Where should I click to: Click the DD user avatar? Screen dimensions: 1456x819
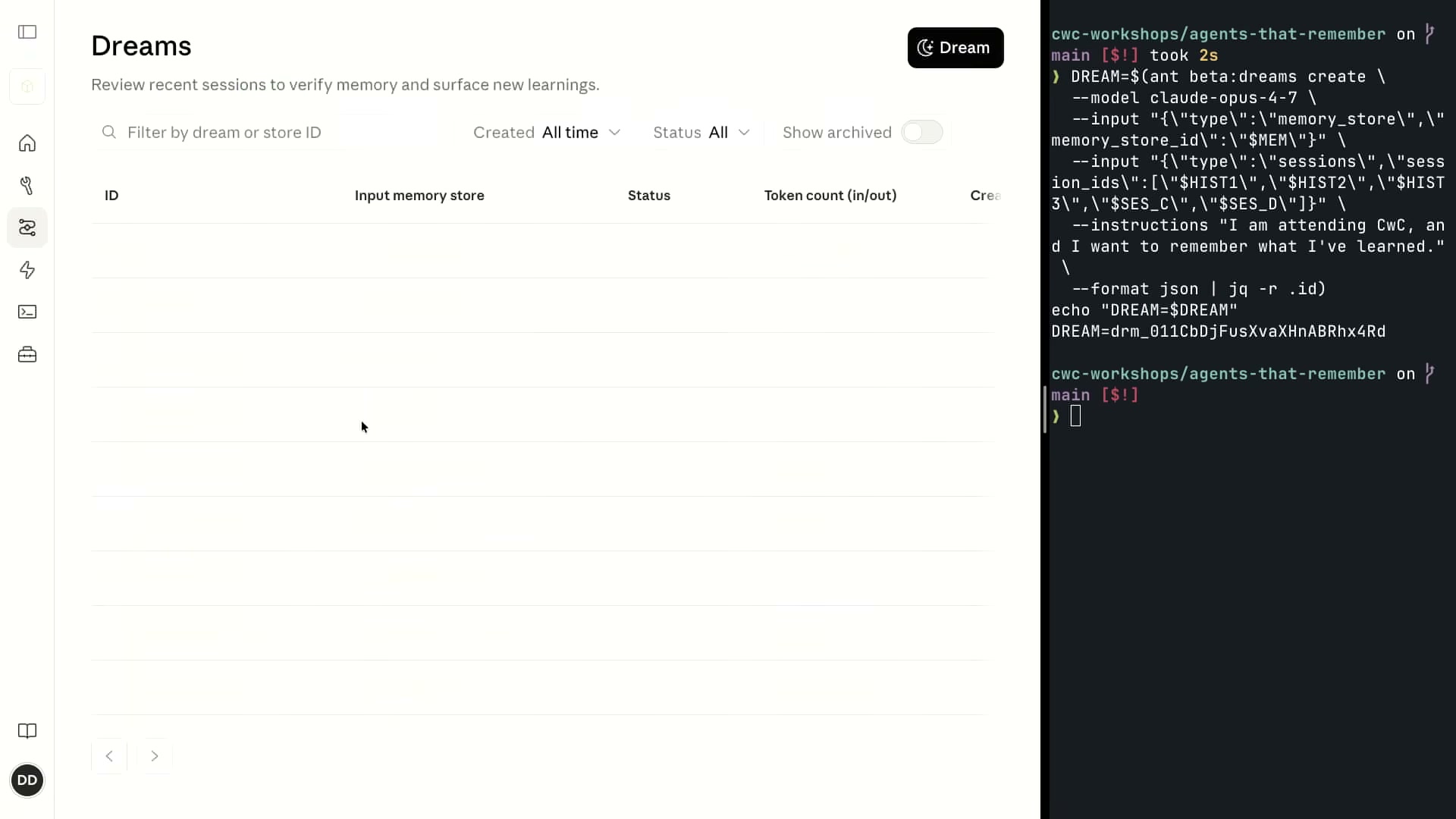point(27,780)
